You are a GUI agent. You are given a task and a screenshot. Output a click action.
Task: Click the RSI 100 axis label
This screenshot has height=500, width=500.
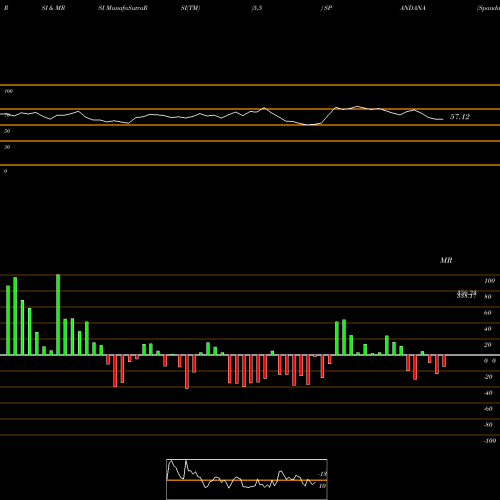(x=9, y=91)
